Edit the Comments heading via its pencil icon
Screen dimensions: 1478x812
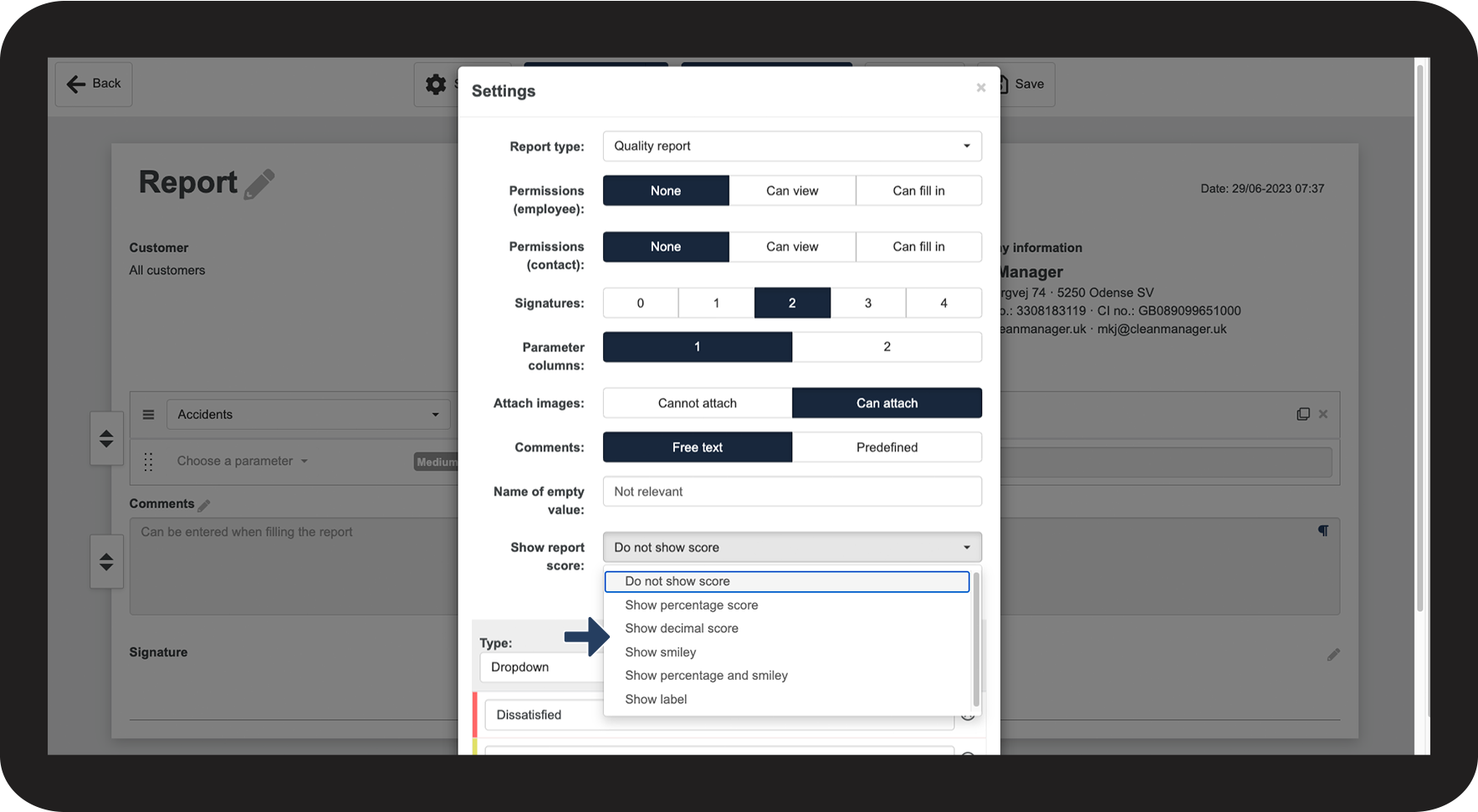pos(204,505)
